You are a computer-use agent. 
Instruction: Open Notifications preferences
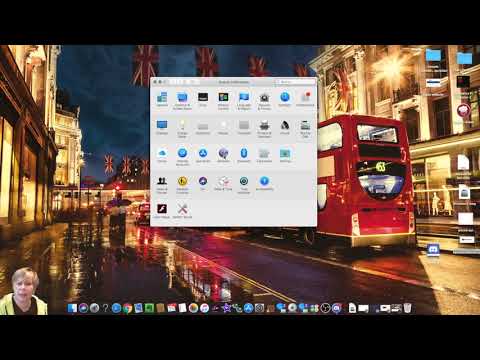coord(305,97)
